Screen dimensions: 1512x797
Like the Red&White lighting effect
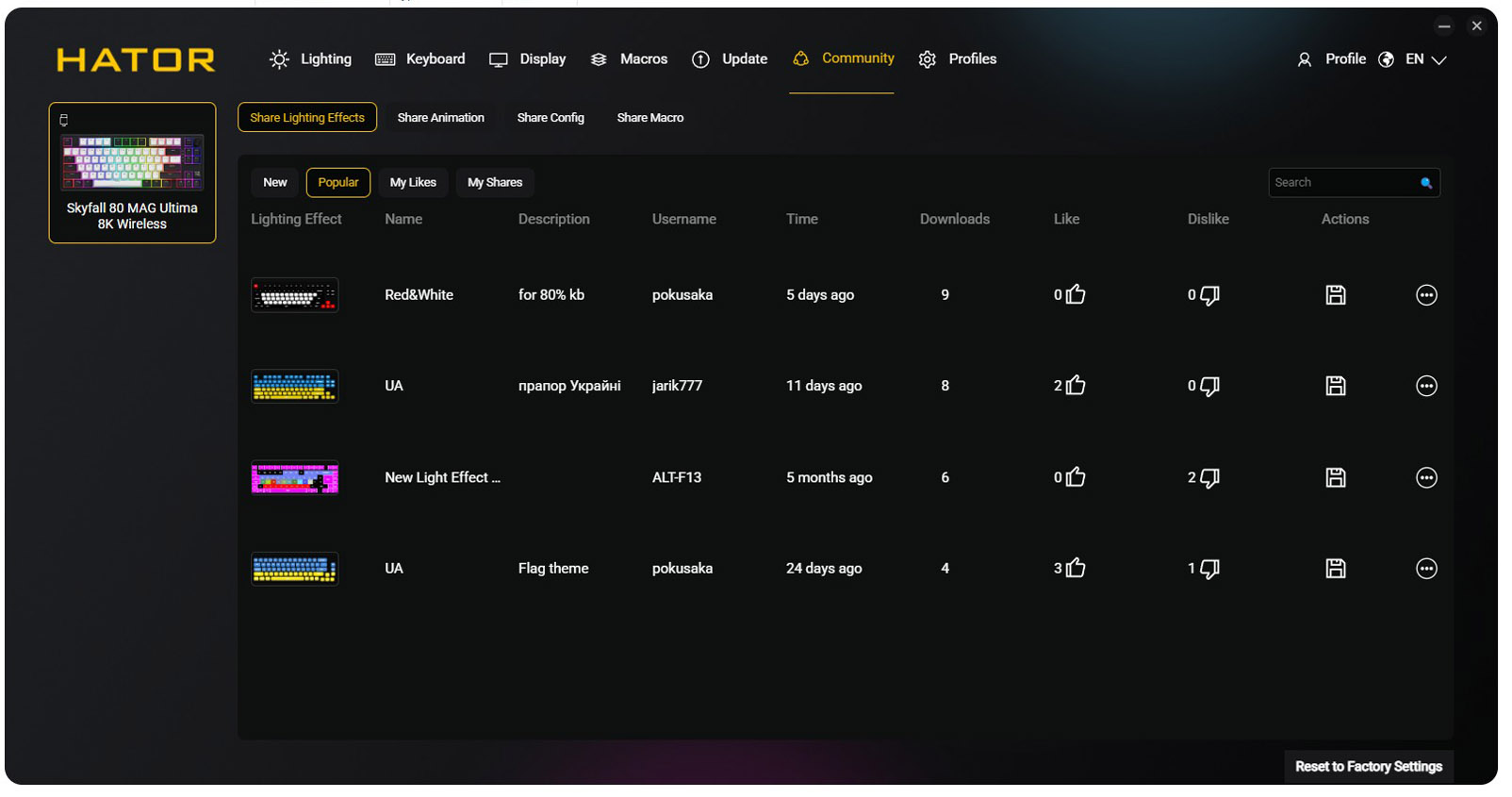[x=1076, y=295]
